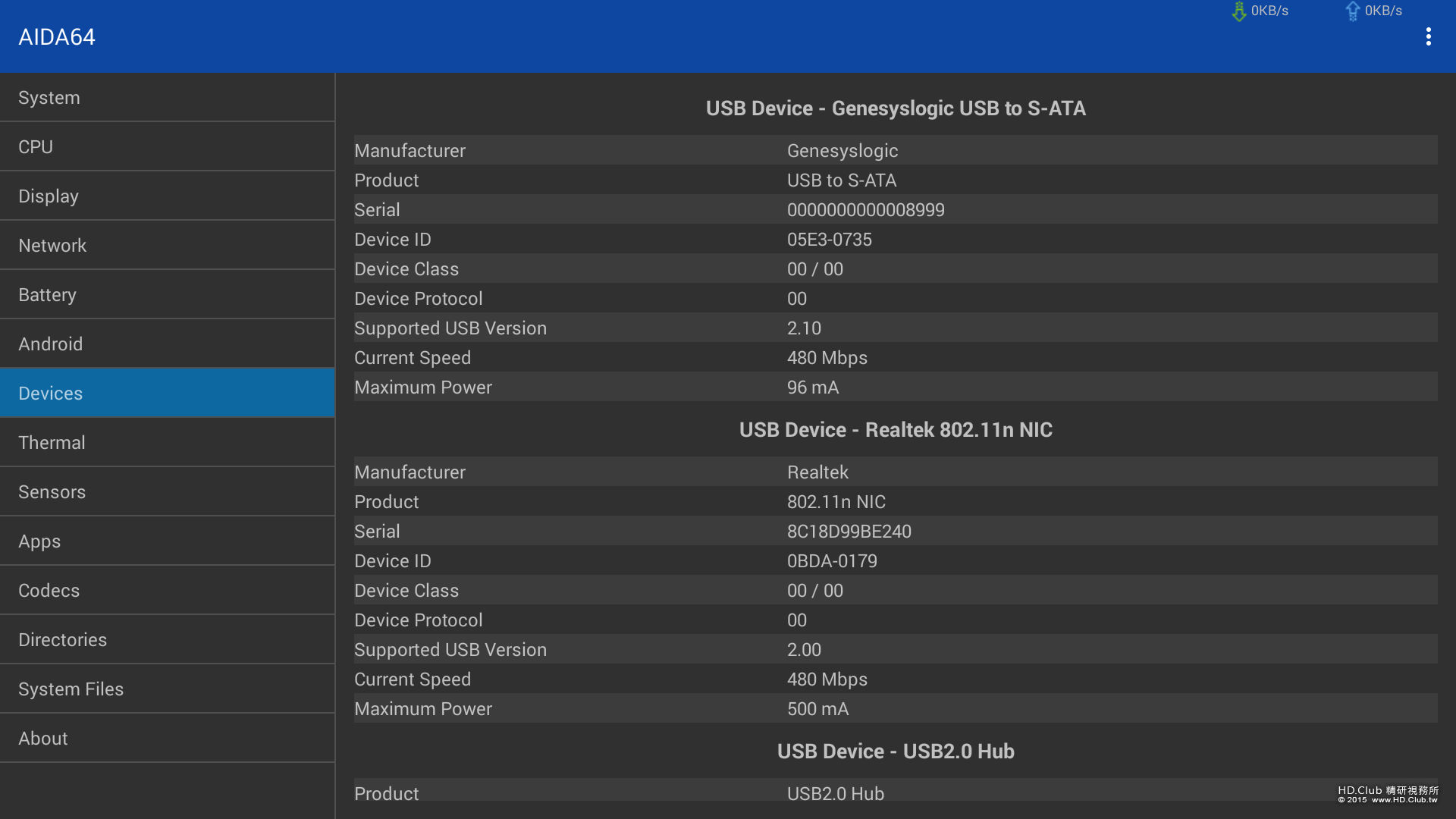Click the Genesyslogic manufacturer value

843,151
